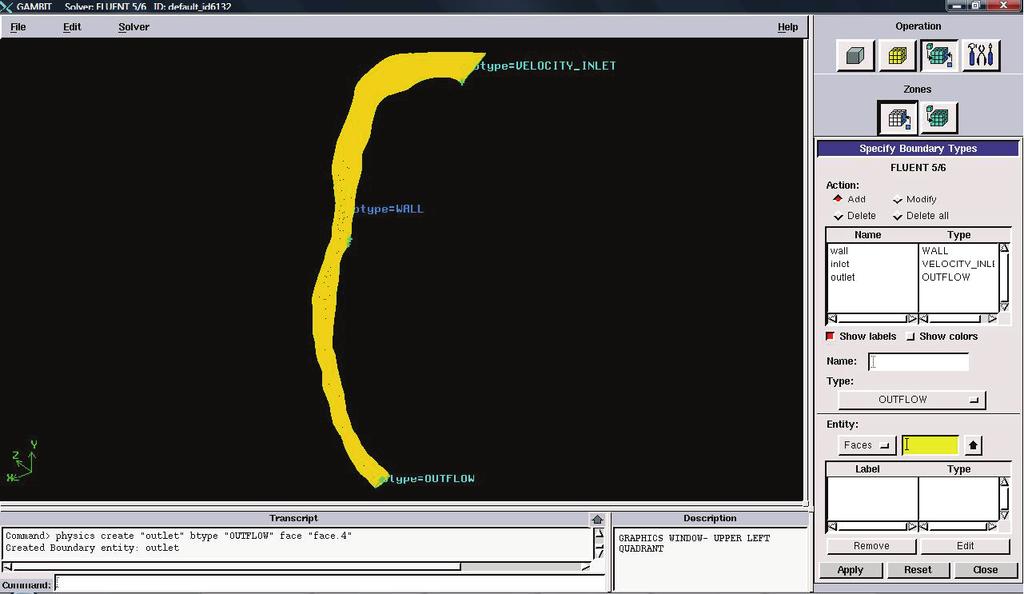Click the entity pick-list up-arrow icon
This screenshot has height=594, width=1024.
coord(972,445)
